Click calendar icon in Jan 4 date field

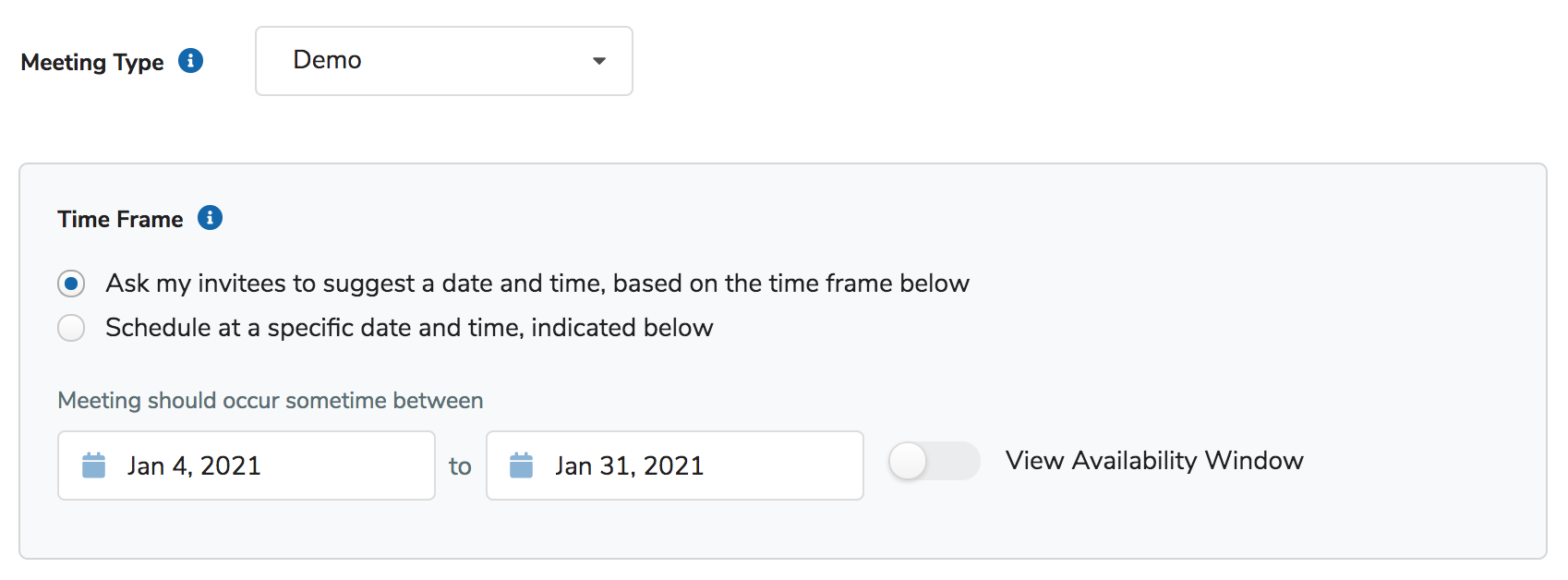coord(94,465)
